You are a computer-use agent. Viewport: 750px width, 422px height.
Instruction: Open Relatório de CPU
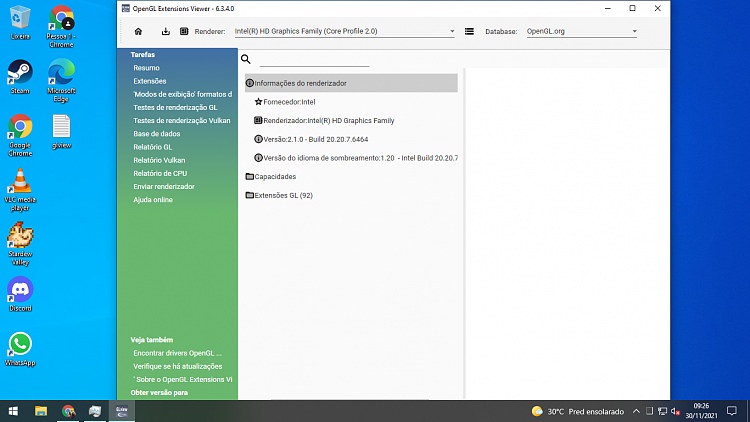tap(160, 173)
